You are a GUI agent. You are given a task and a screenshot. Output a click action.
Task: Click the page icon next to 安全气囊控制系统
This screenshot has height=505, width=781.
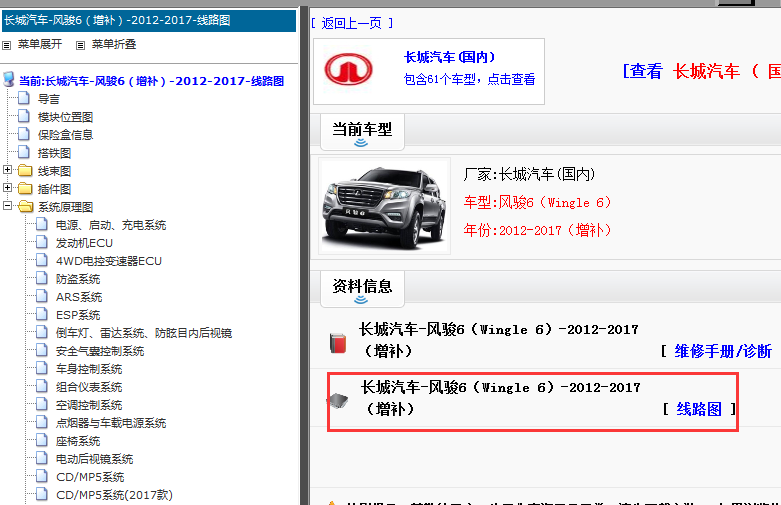coord(42,350)
